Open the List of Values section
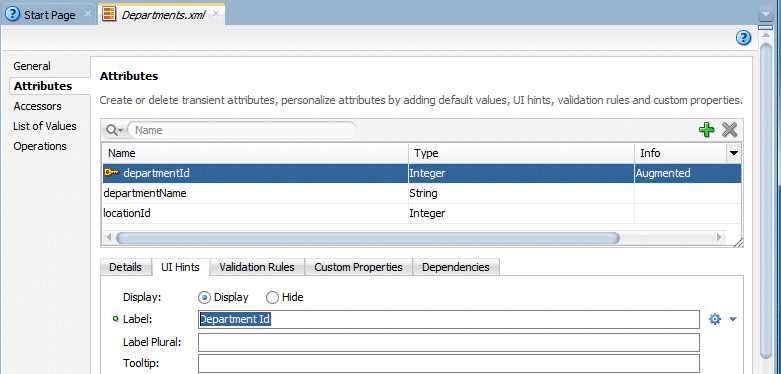Image resolution: width=781 pixels, height=374 pixels. click(45, 126)
